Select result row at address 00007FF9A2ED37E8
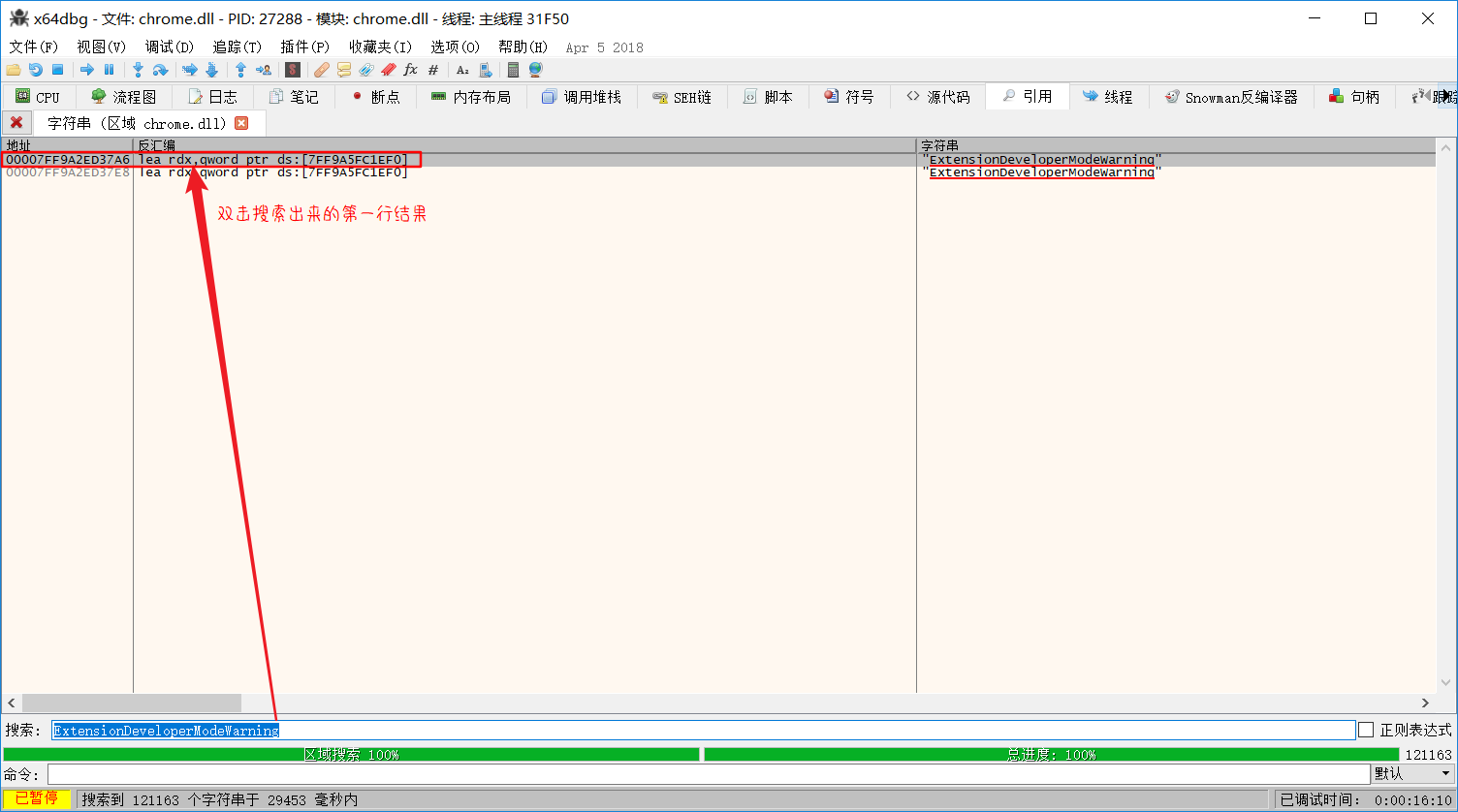1458x812 pixels. click(717, 172)
